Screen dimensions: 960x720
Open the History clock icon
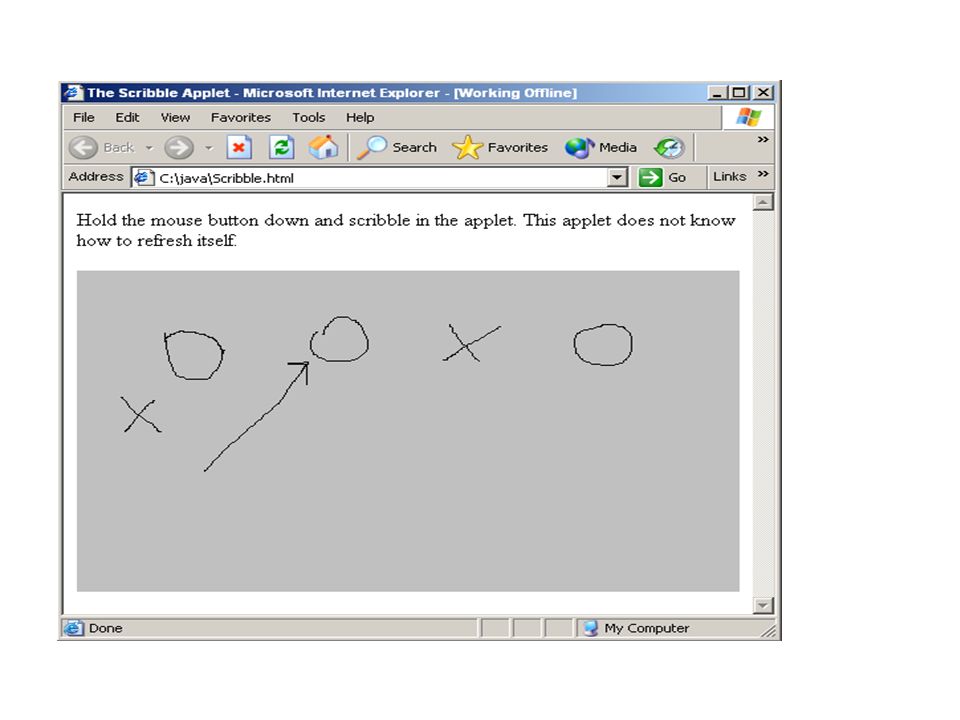coord(669,148)
